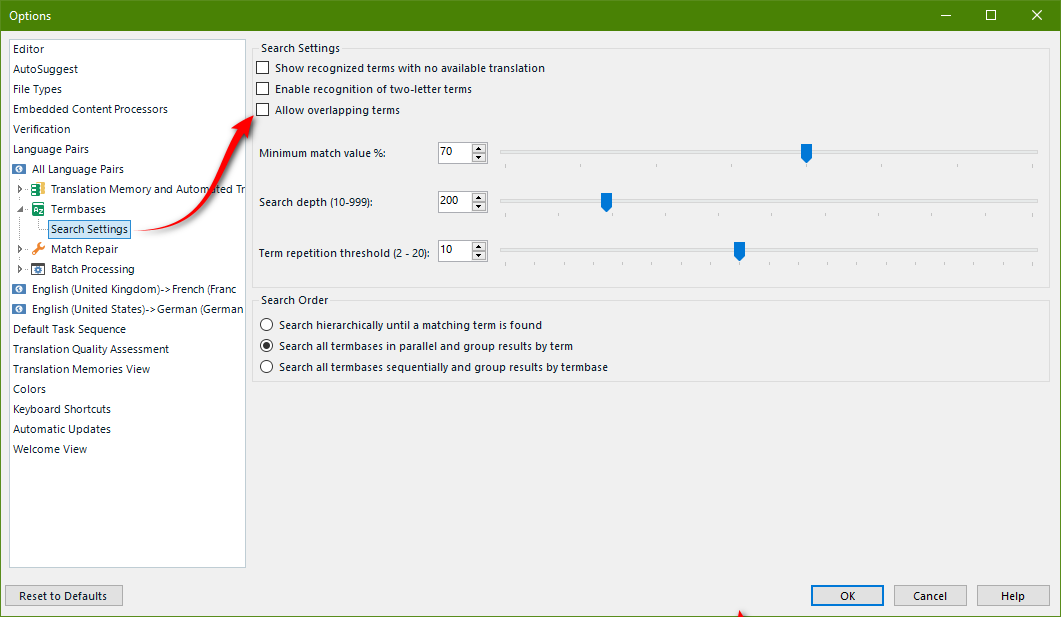The image size is (1061, 617).
Task: Increase Term repetition threshold with up arrow
Action: click(x=479, y=246)
